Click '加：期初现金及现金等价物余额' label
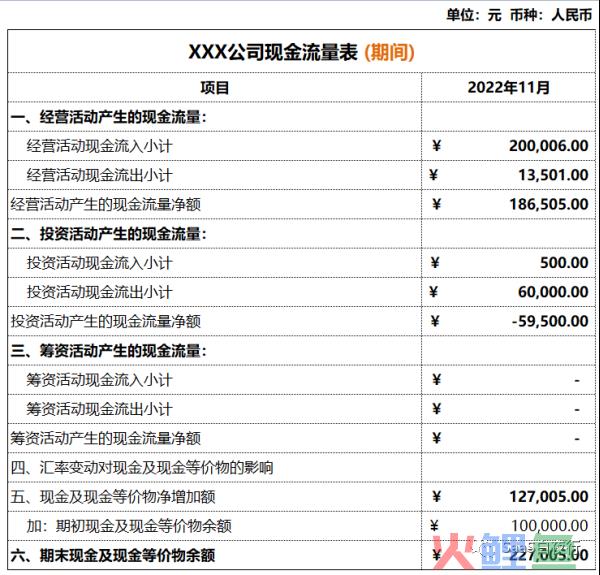Image resolution: width=600 pixels, height=575 pixels. click(x=129, y=526)
